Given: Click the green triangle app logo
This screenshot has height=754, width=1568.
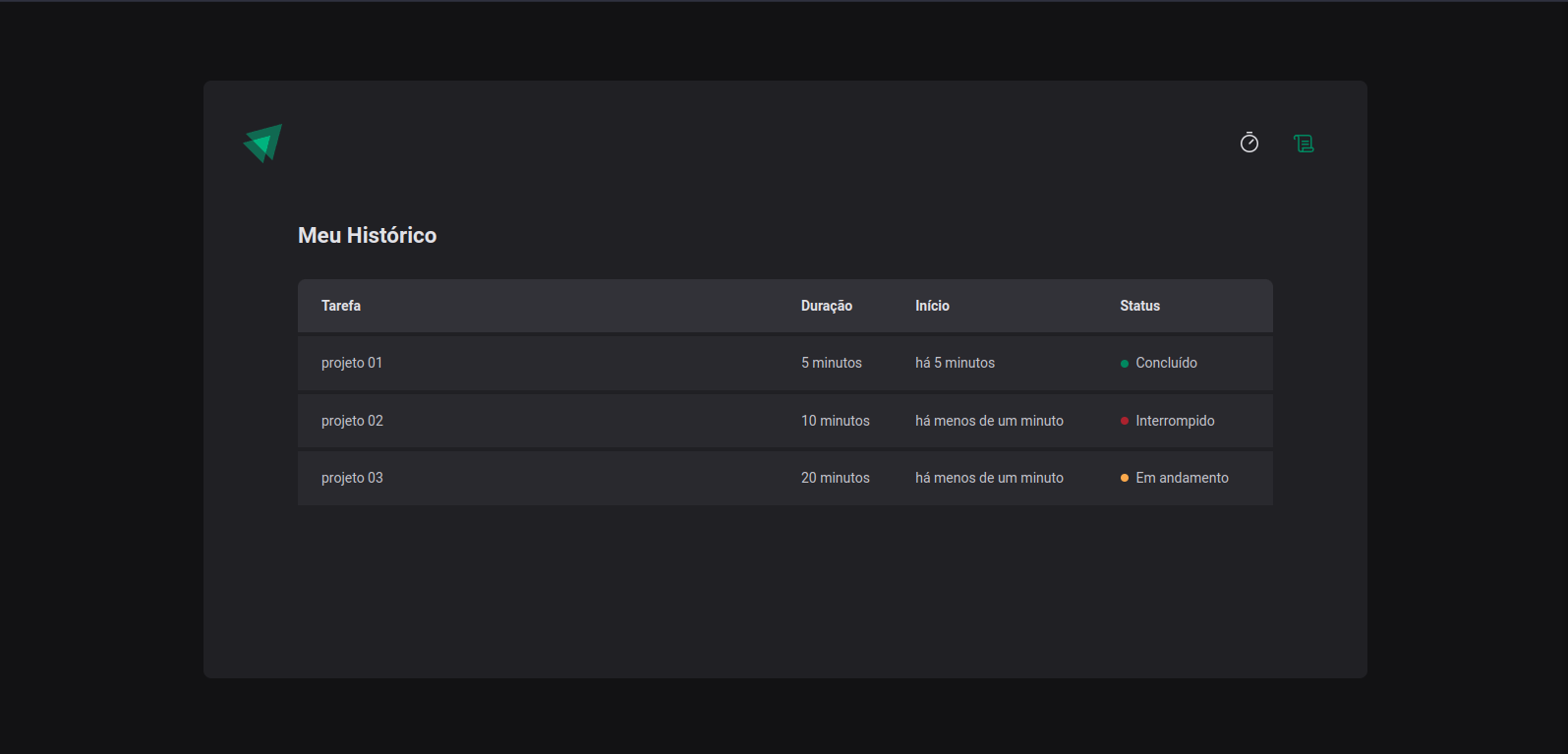Looking at the screenshot, I should coord(262,144).
